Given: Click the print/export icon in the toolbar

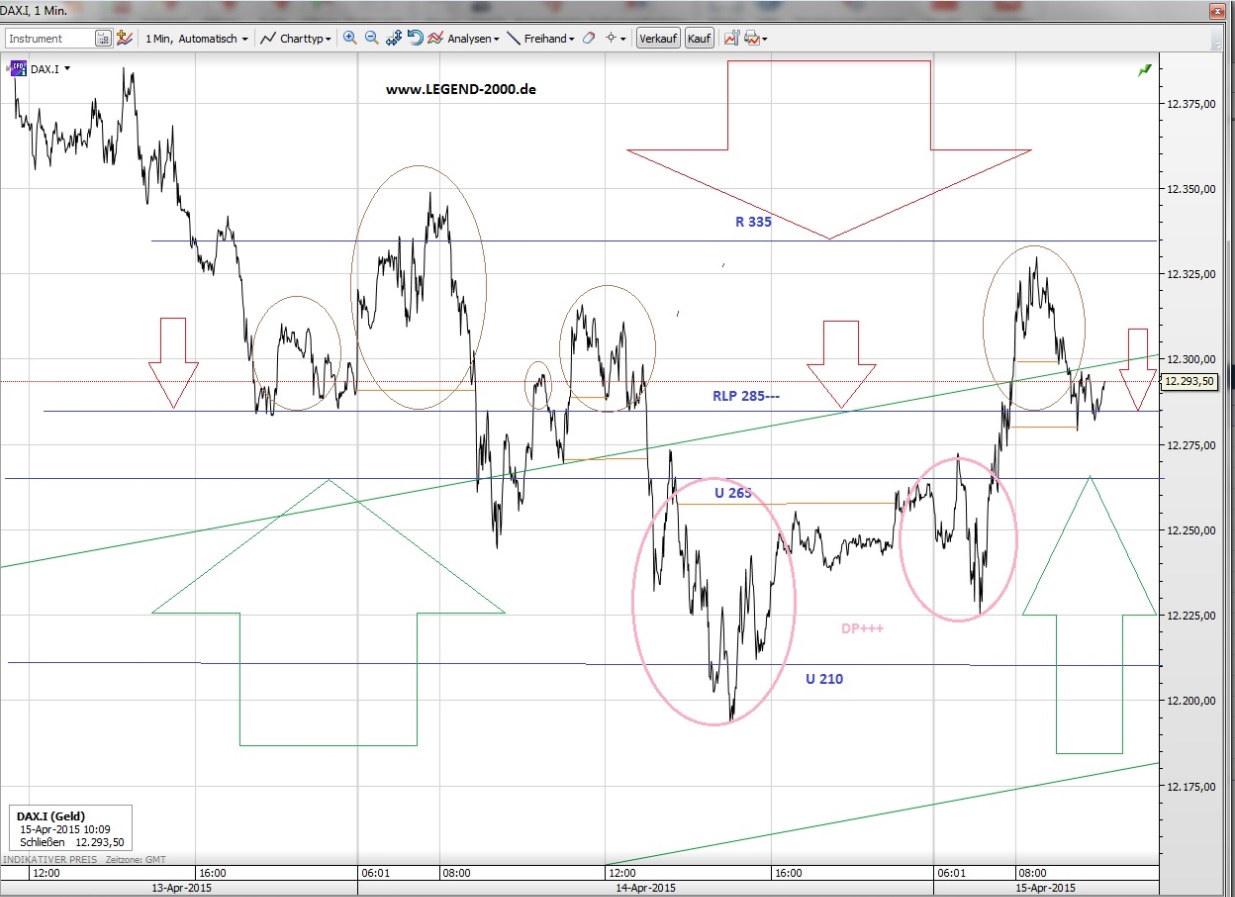Looking at the screenshot, I should pyautogui.click(x=751, y=38).
